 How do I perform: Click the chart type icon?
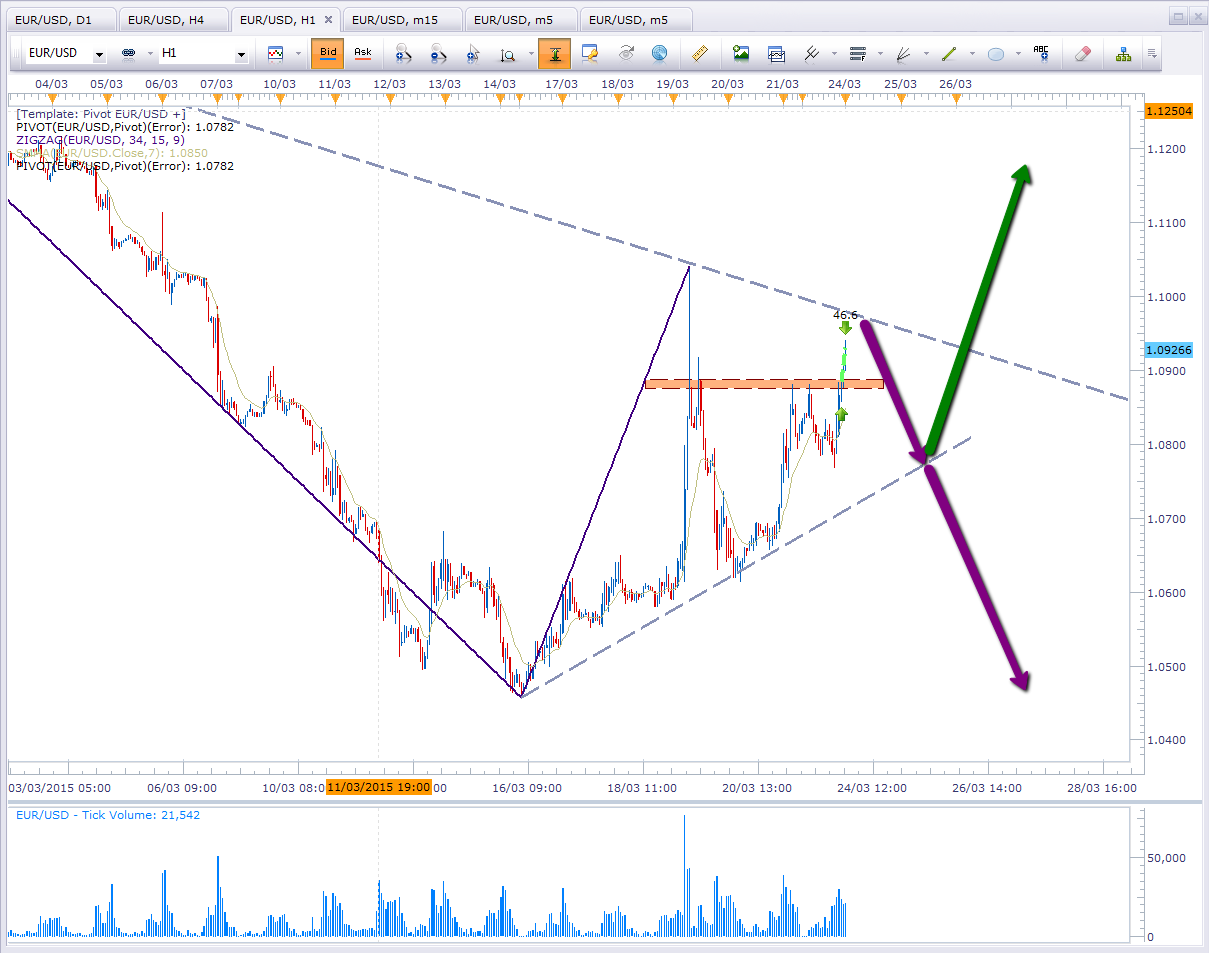click(275, 54)
